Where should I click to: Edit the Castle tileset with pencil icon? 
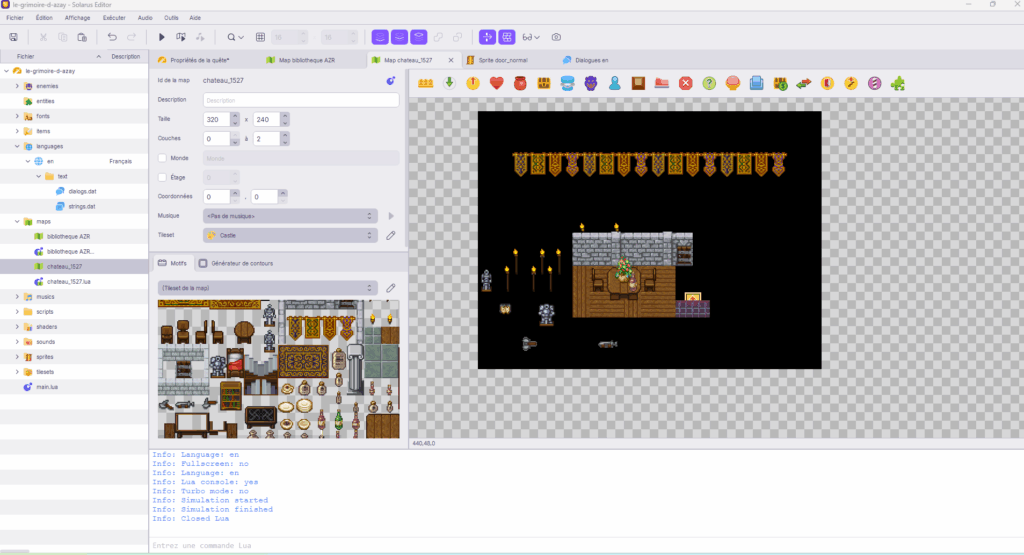tap(391, 235)
